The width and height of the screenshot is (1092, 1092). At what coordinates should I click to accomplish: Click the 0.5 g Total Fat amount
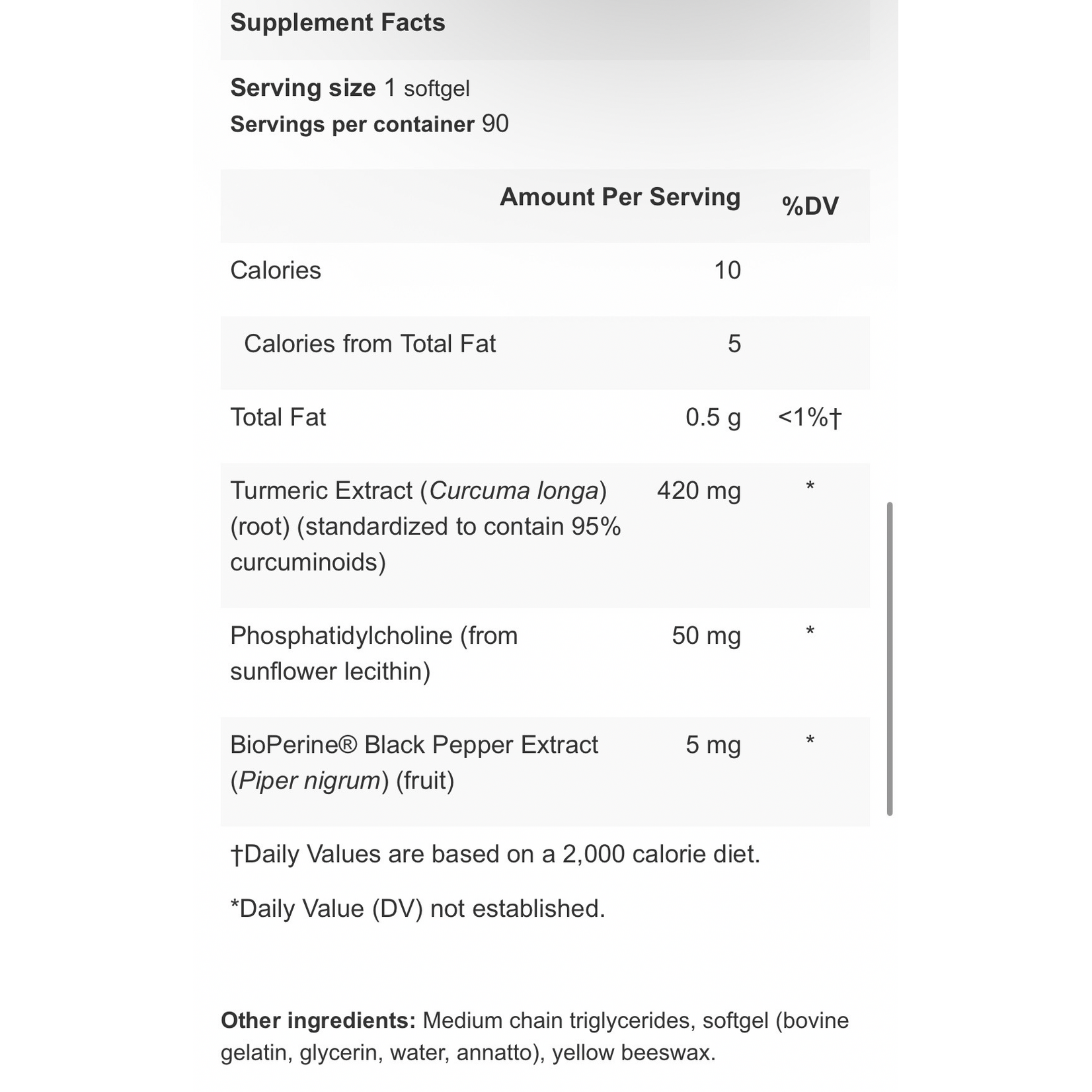click(x=713, y=418)
